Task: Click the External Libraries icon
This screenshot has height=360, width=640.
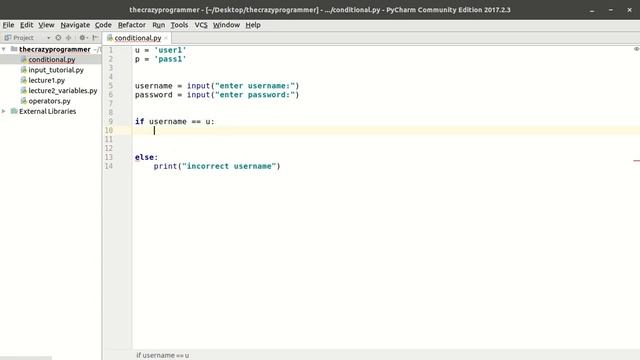Action: [x=14, y=111]
